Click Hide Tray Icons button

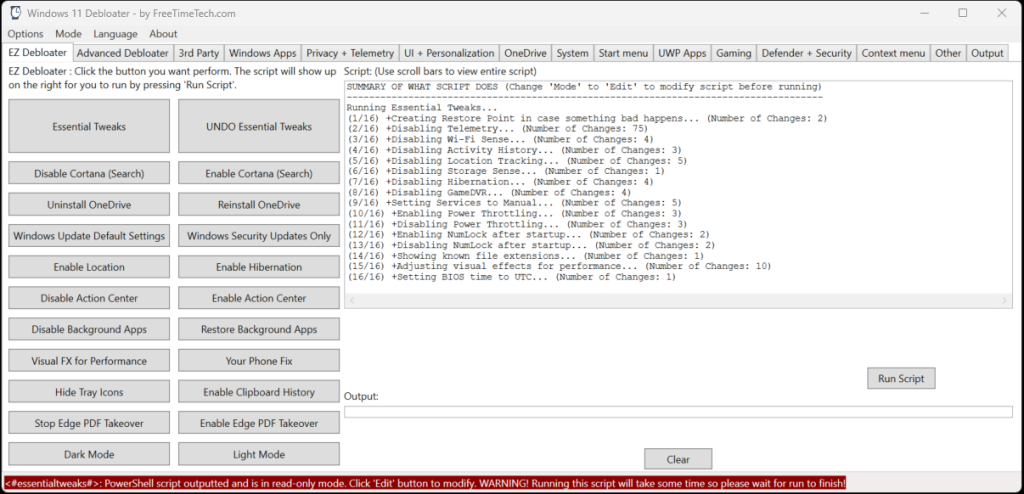pyautogui.click(x=89, y=392)
